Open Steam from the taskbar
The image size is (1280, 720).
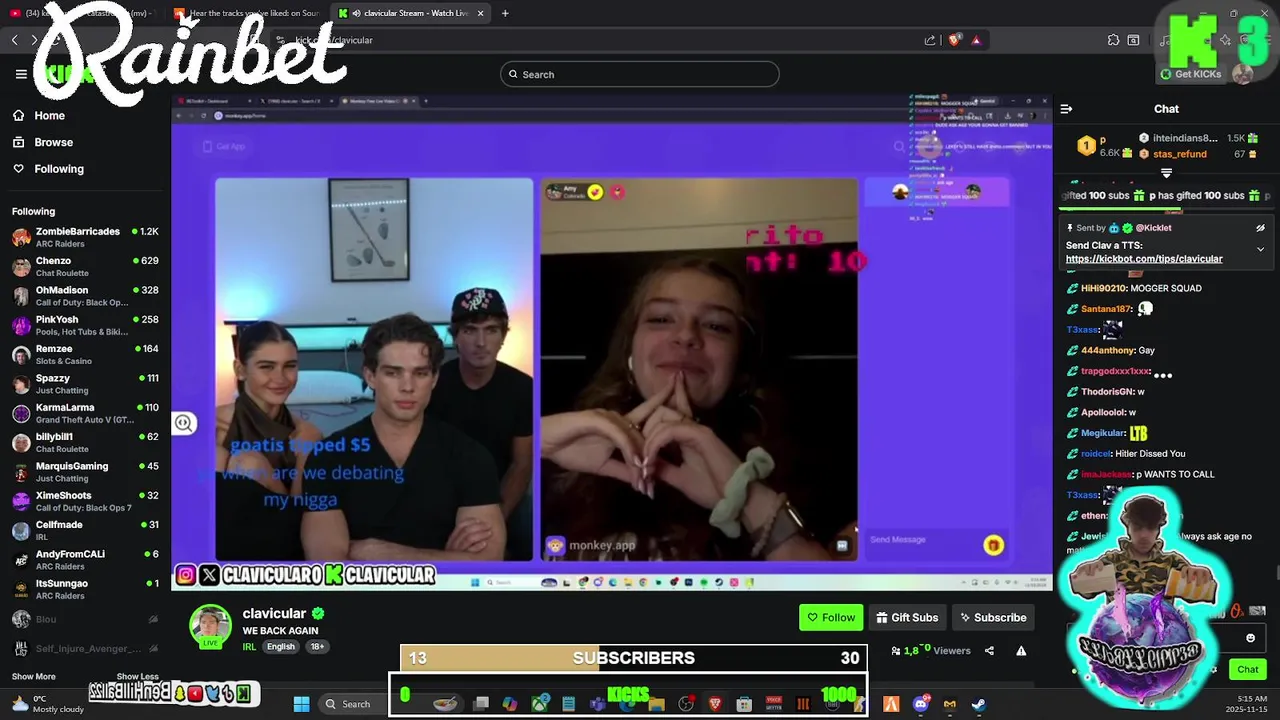(x=978, y=704)
